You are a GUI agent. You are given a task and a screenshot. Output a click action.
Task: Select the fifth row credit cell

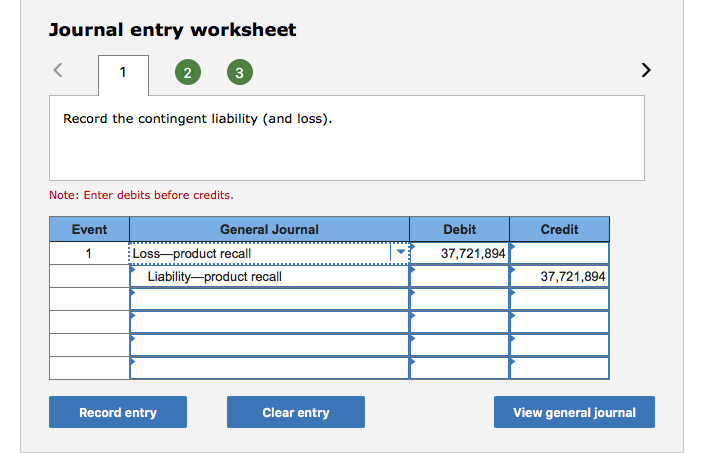560,345
